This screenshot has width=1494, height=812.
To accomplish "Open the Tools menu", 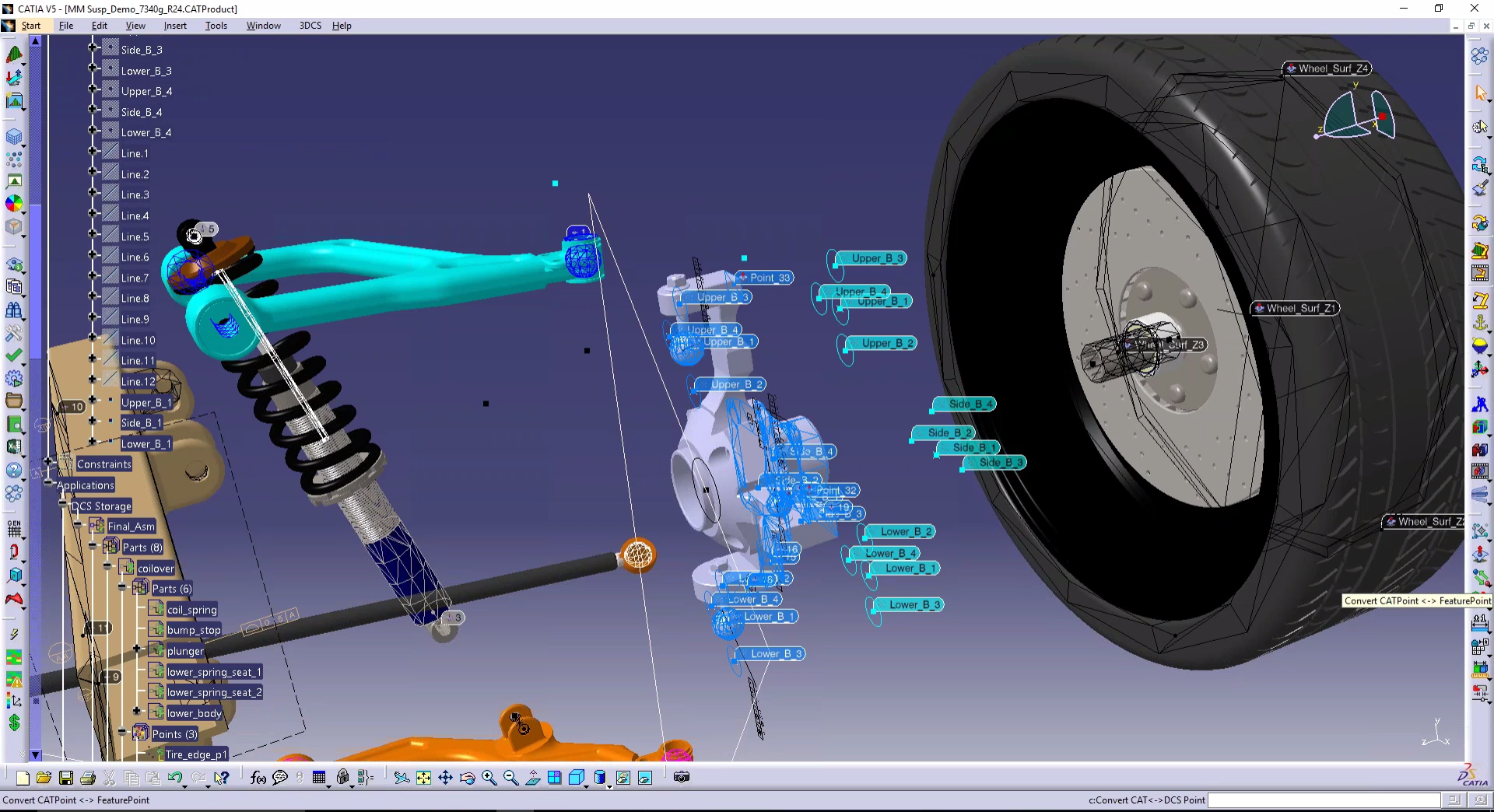I will coord(216,26).
